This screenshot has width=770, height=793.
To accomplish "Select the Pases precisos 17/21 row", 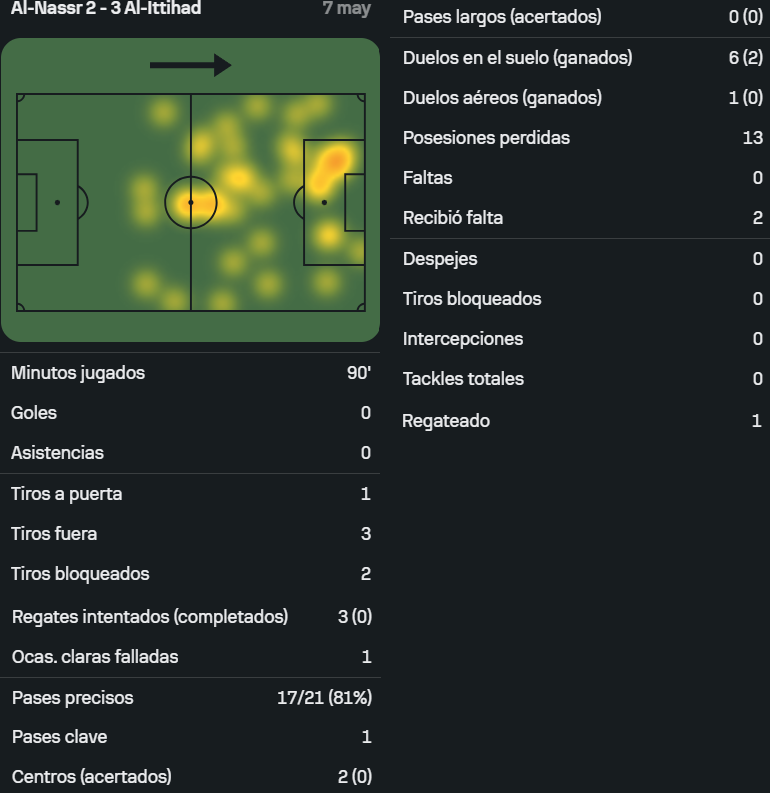I will 191,697.
